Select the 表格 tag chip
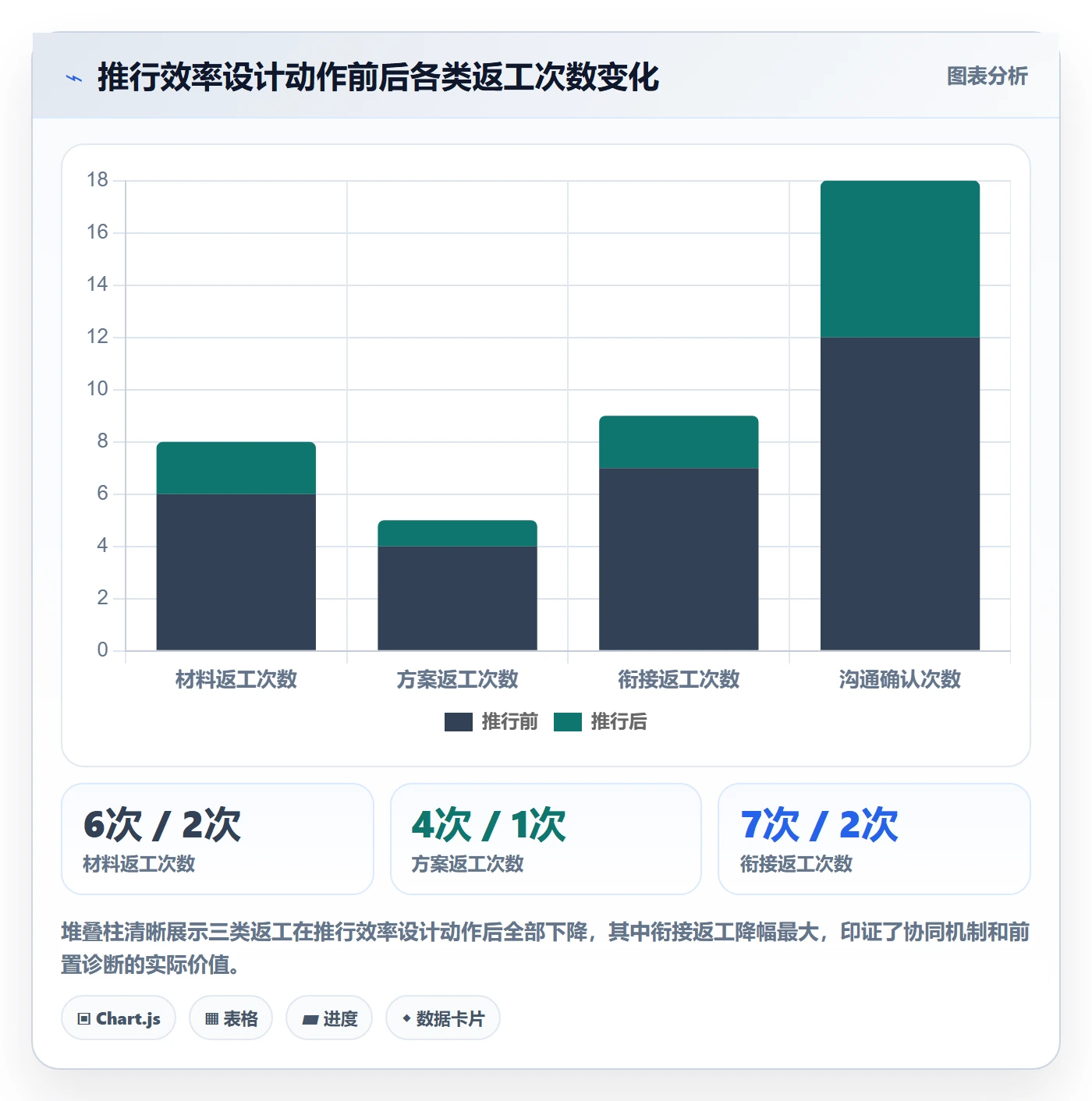Viewport: 1092px width, 1101px height. 231,1018
